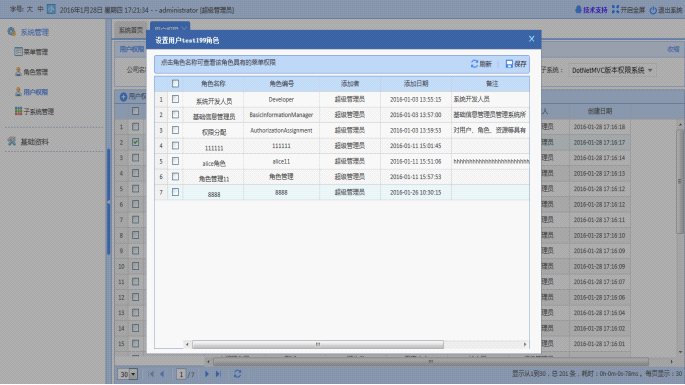The height and width of the screenshot is (385, 685).
Task: Click add user icon in background toolbar
Action: pyautogui.click(x=123, y=97)
